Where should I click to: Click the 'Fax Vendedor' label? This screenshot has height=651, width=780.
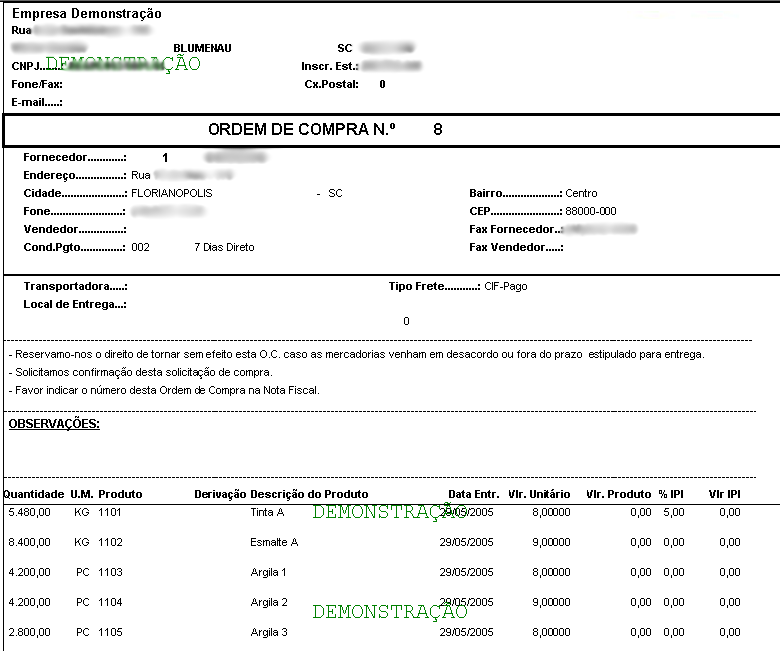pyautogui.click(x=516, y=247)
